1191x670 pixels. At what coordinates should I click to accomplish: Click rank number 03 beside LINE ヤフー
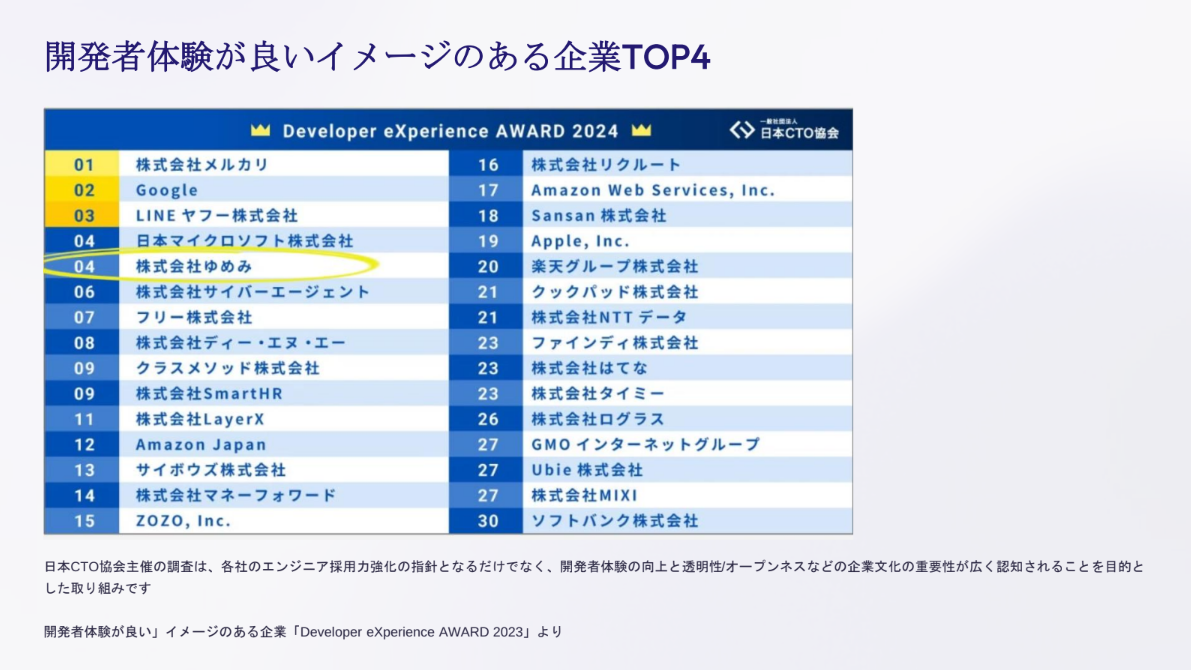[x=84, y=215]
